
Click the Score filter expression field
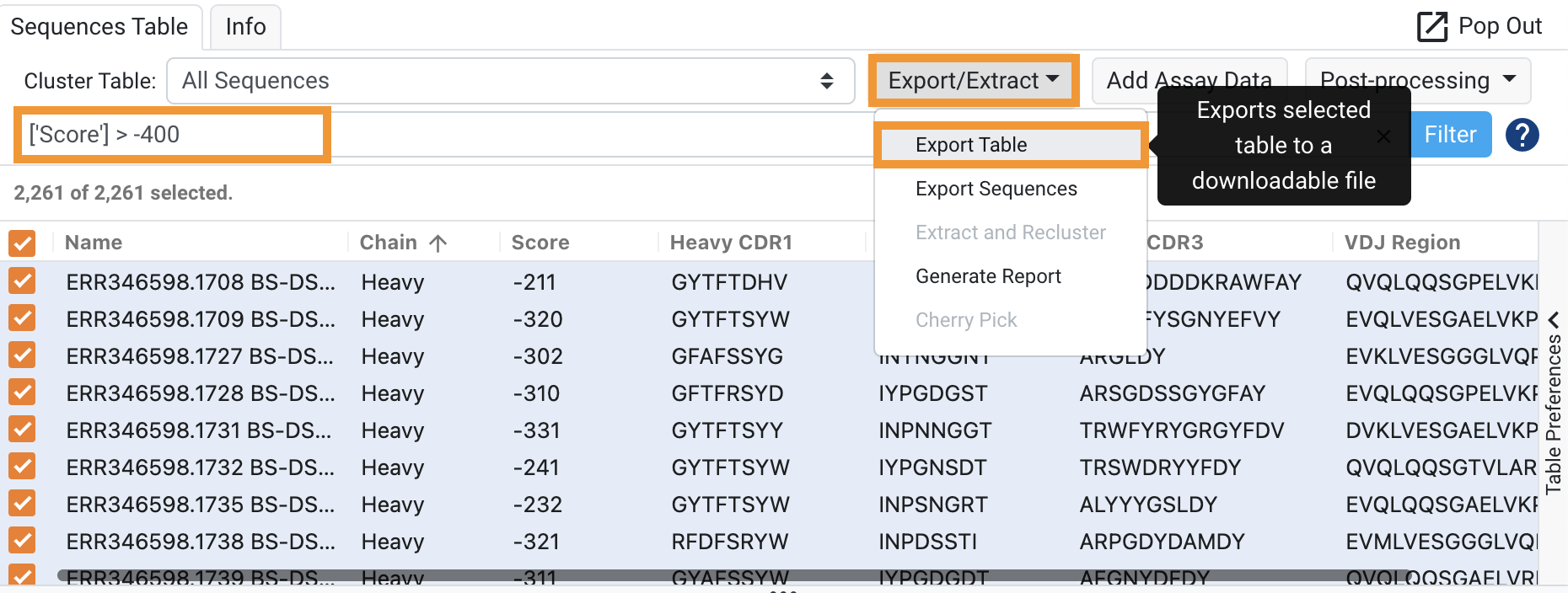172,135
